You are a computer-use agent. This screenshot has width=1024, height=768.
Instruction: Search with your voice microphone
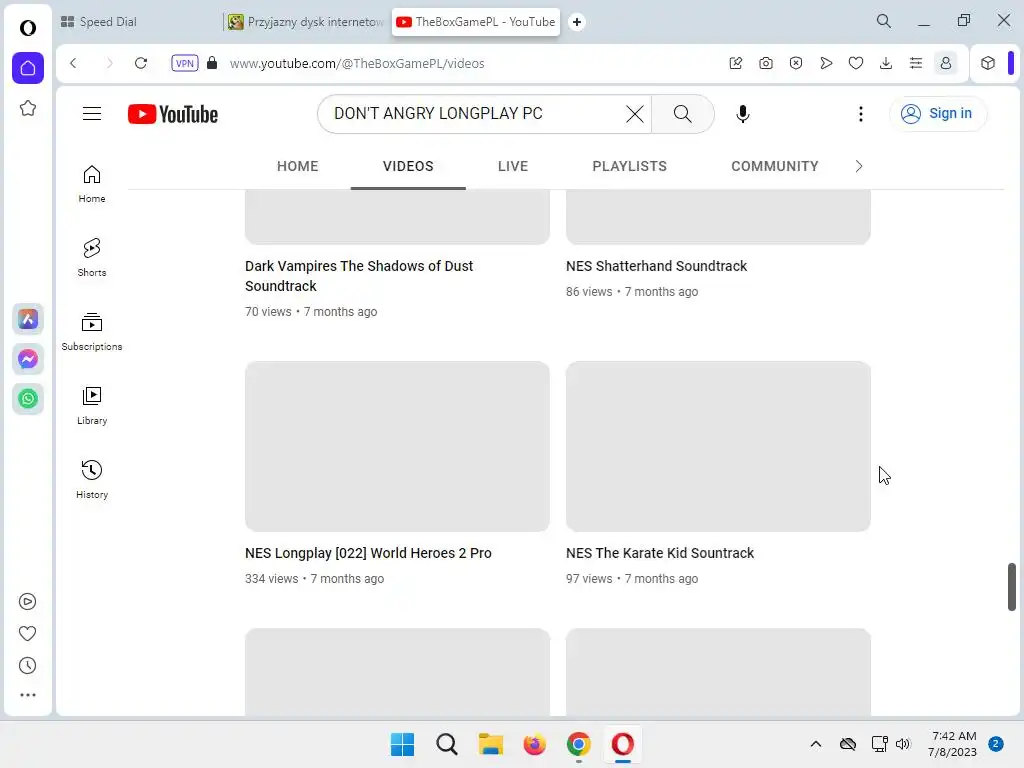coord(743,114)
